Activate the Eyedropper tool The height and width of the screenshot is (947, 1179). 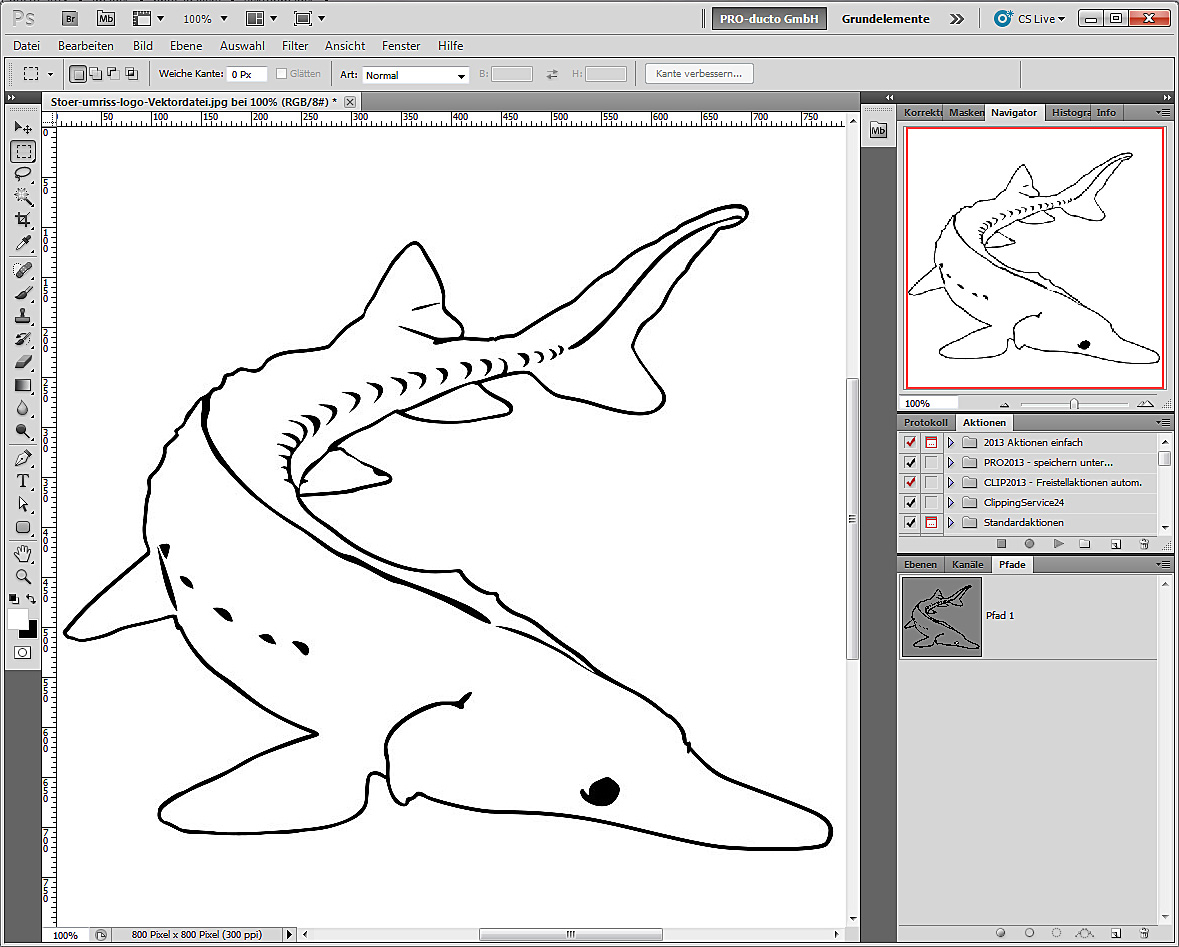pos(23,244)
